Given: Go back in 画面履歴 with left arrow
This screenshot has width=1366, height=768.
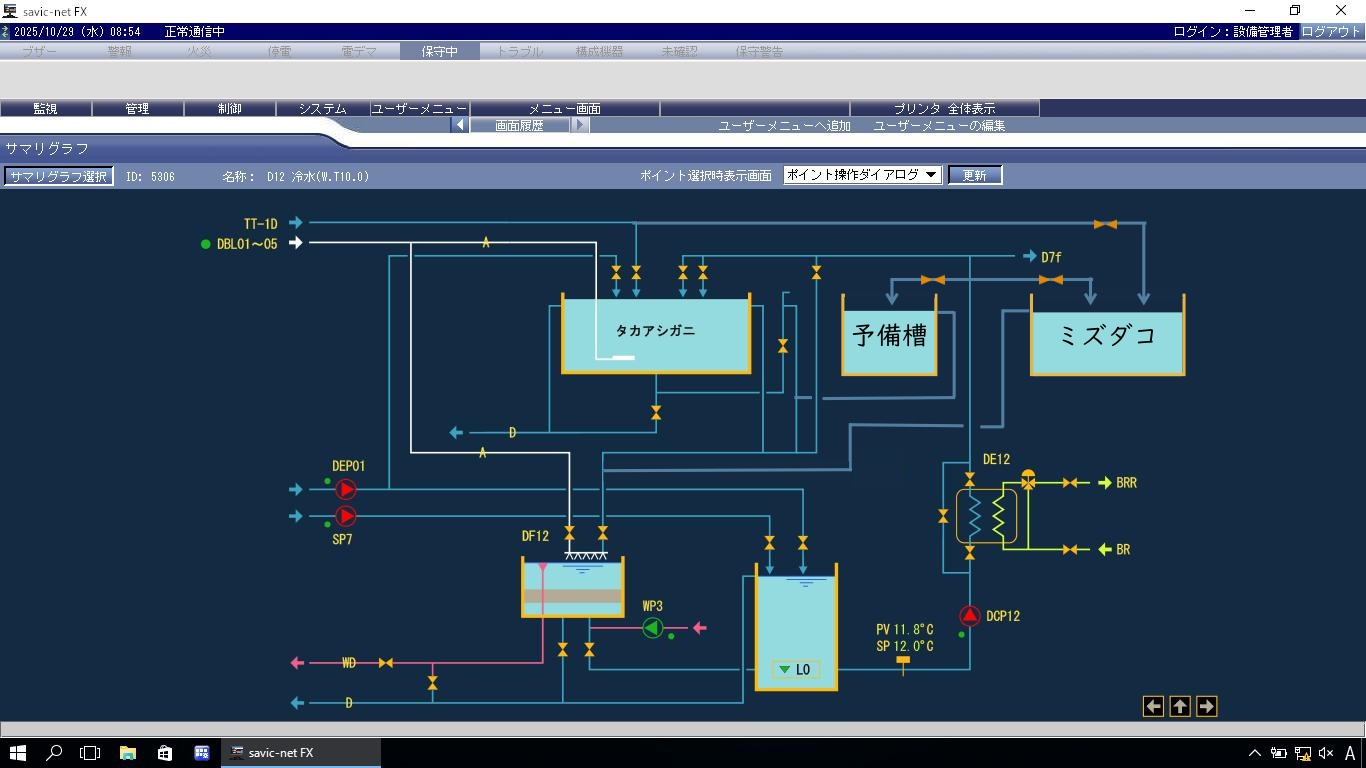Looking at the screenshot, I should pos(459,125).
